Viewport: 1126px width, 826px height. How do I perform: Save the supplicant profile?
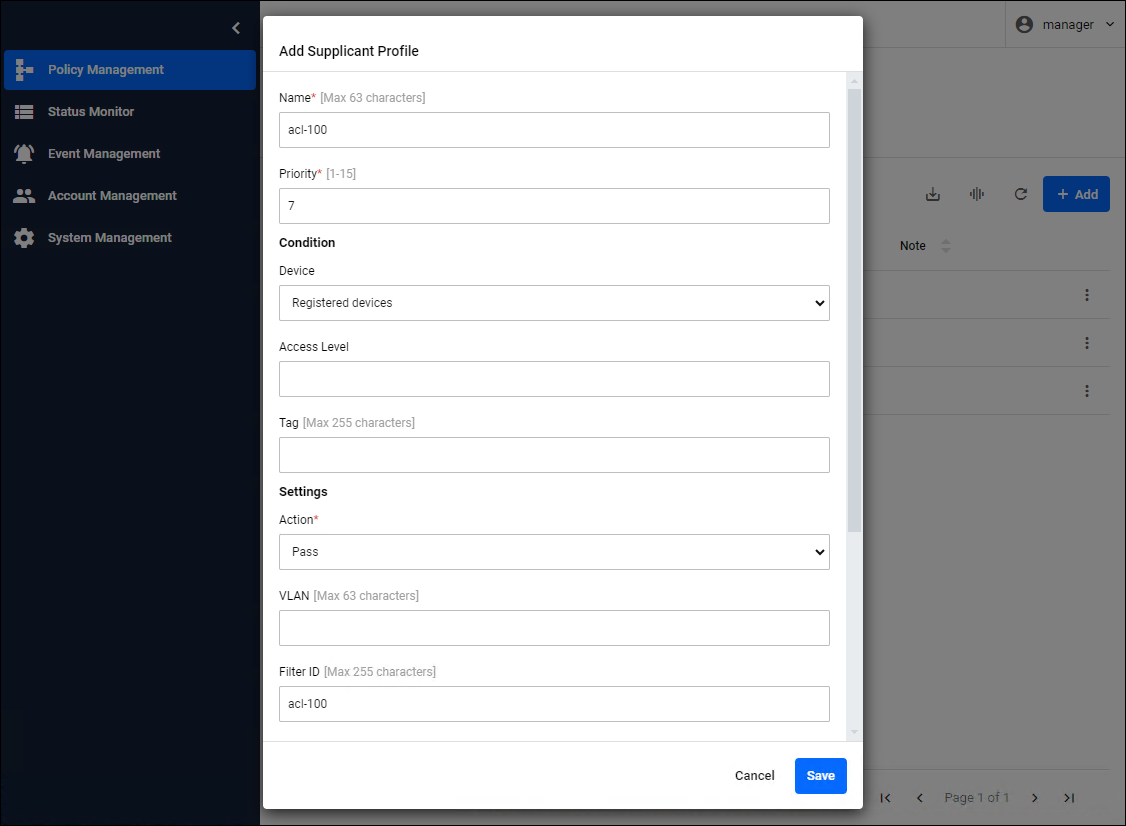[820, 776]
